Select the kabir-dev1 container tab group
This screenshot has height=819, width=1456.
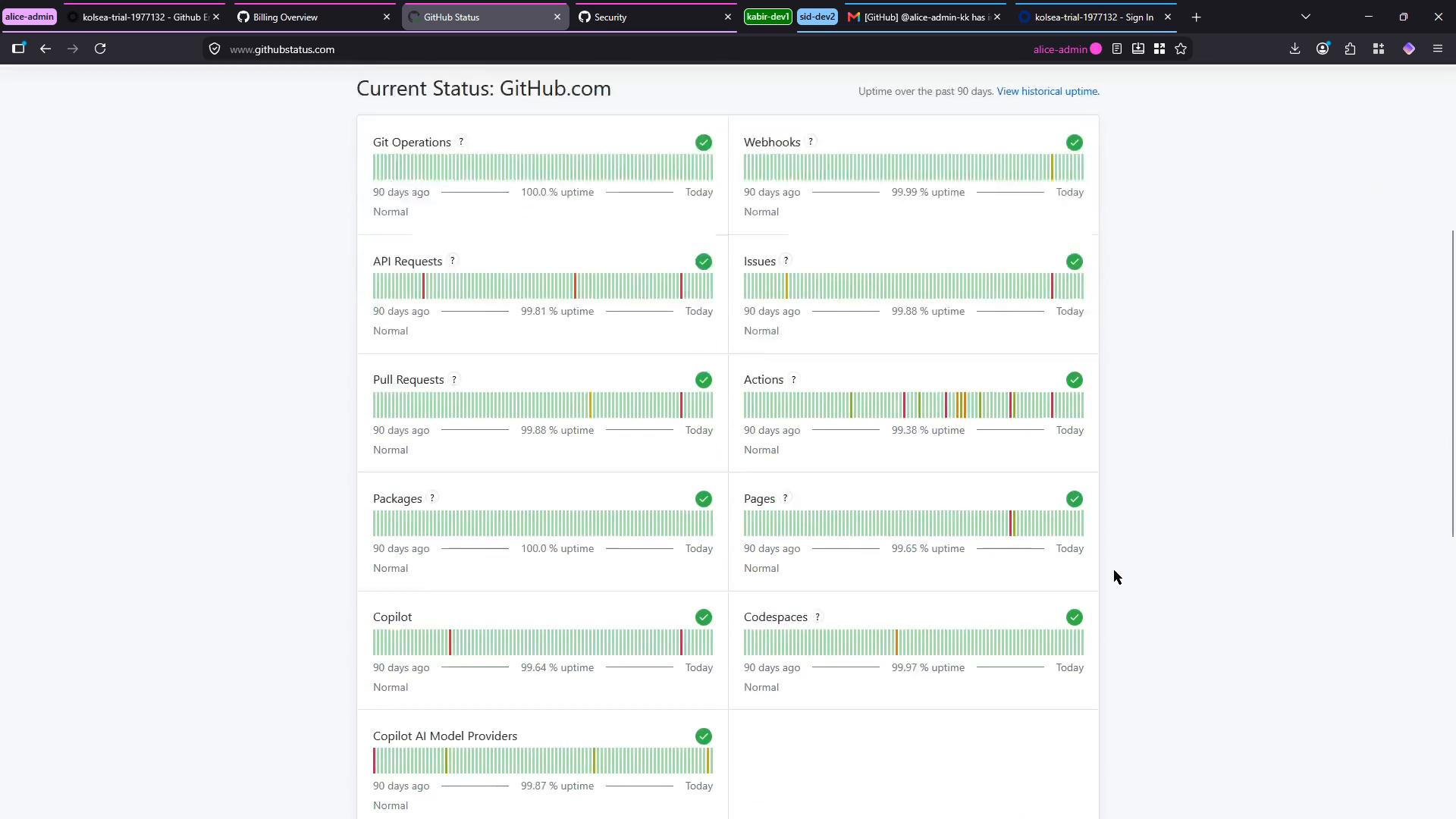tap(768, 17)
